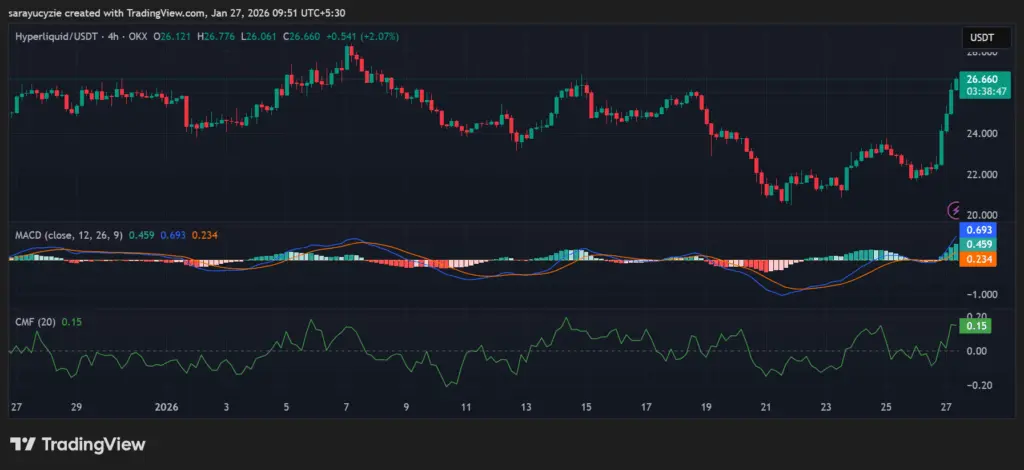
Task: Click the CMF value 0.15 in legend
Action: (71, 321)
